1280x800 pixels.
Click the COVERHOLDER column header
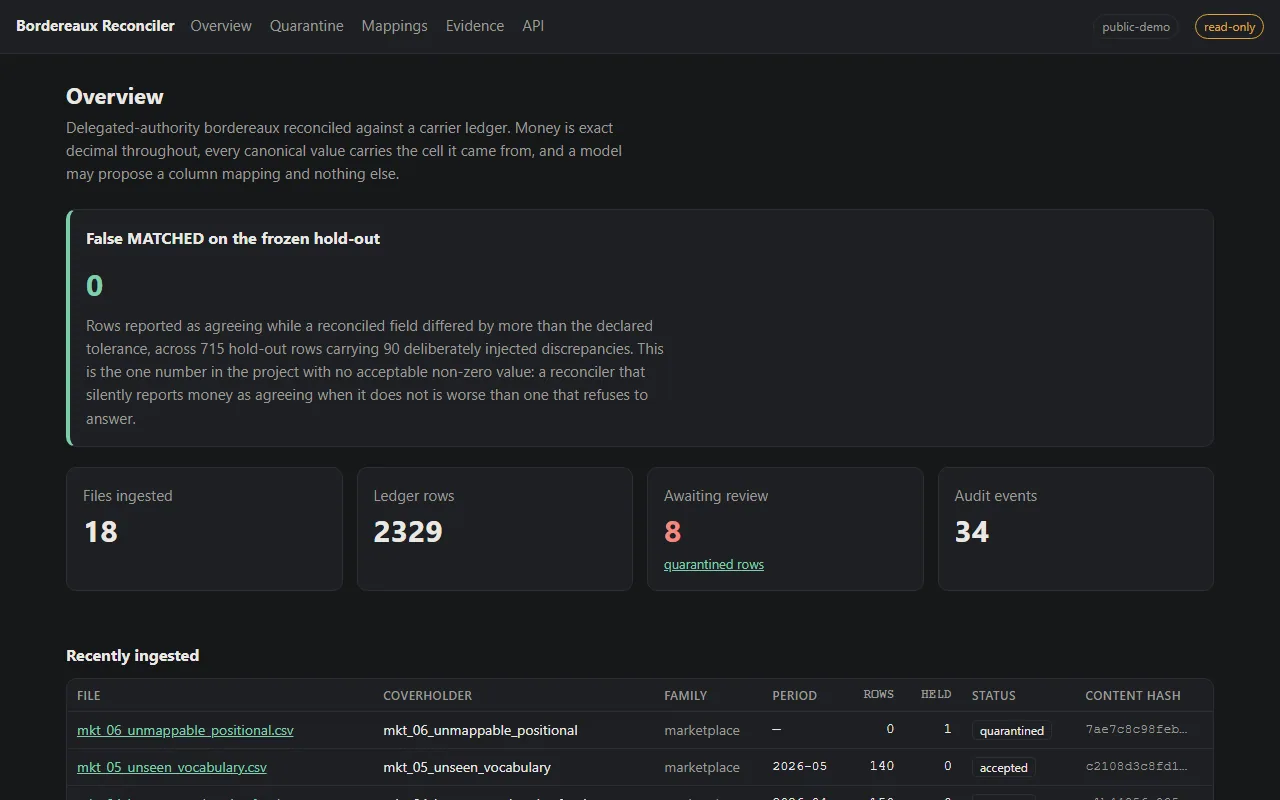tap(428, 695)
